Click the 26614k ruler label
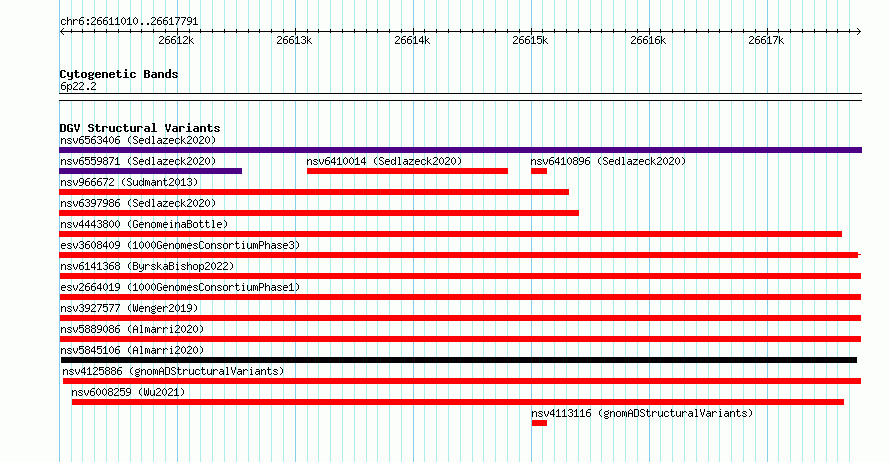Image resolution: width=890 pixels, height=462 pixels. click(x=412, y=40)
